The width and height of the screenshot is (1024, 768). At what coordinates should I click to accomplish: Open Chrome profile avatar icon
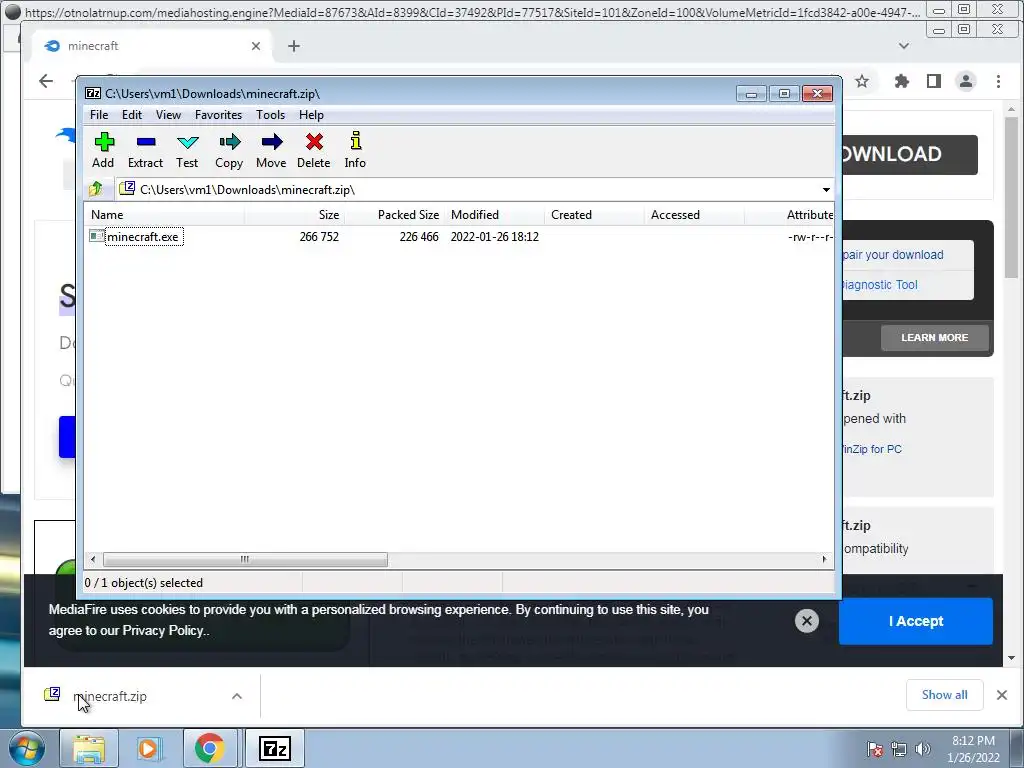tap(966, 81)
